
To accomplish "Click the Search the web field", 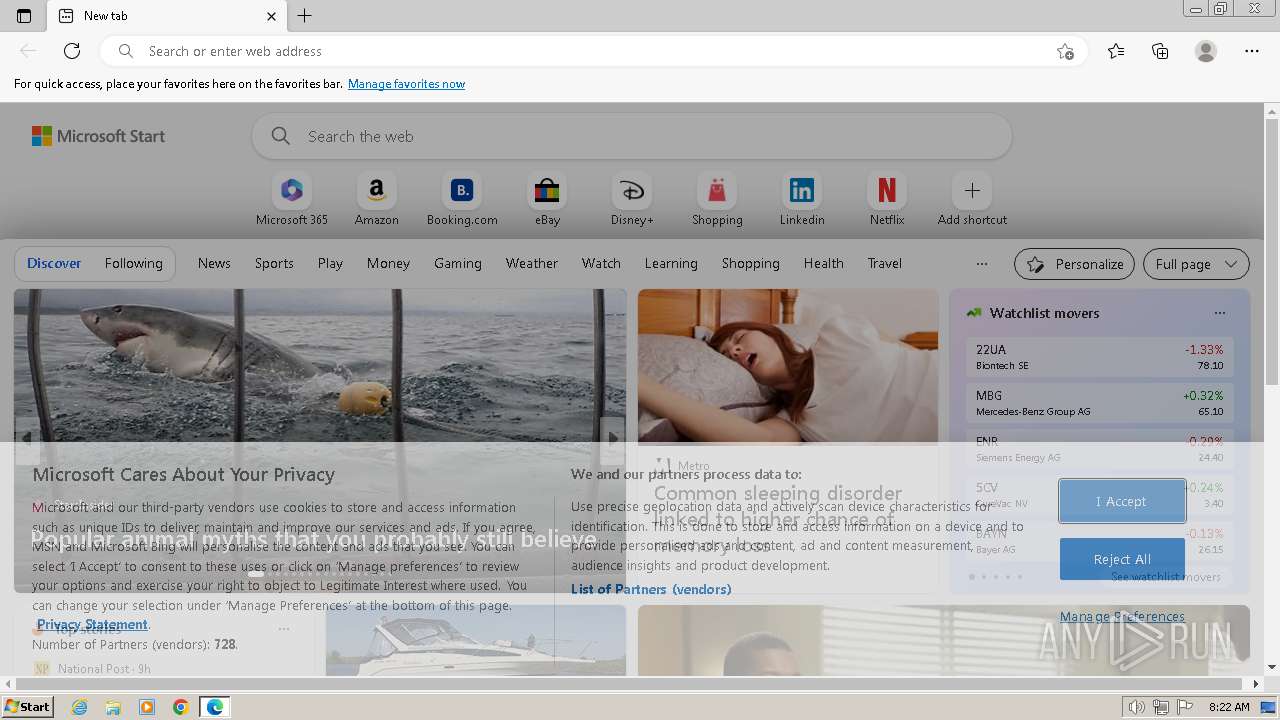I will pos(632,136).
